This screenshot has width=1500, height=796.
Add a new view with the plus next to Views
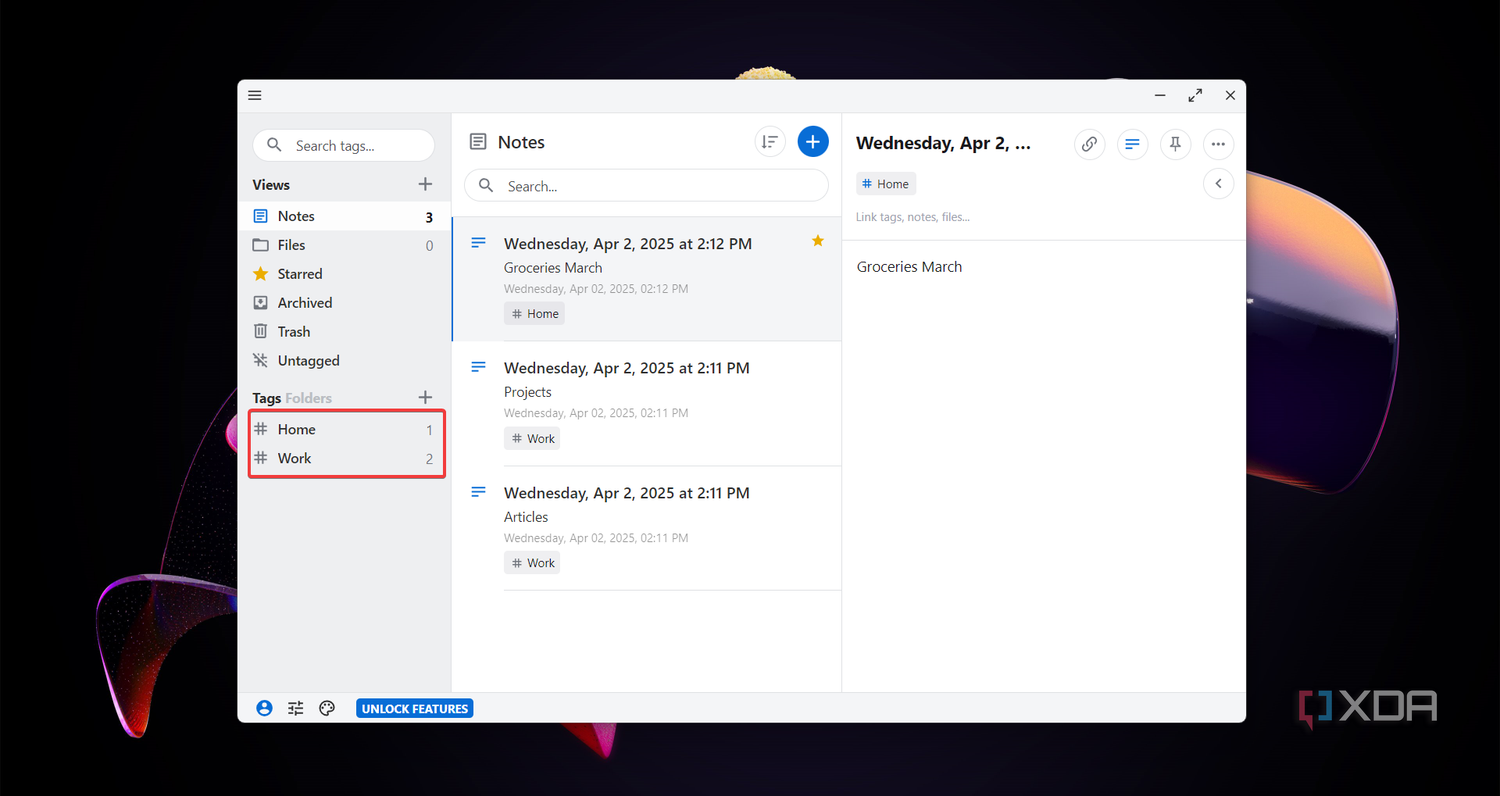[x=425, y=184]
